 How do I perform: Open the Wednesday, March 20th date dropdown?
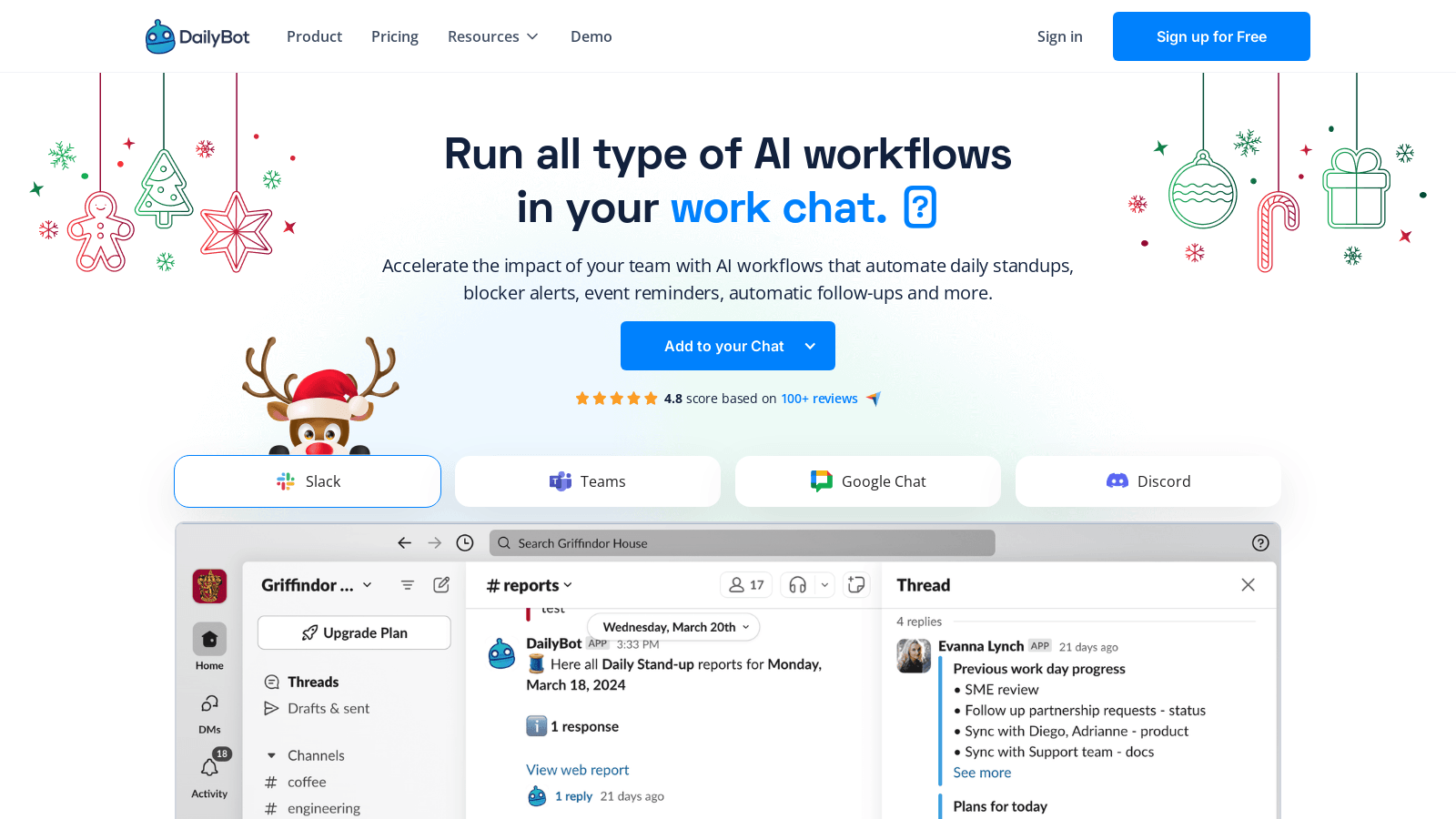[674, 627]
